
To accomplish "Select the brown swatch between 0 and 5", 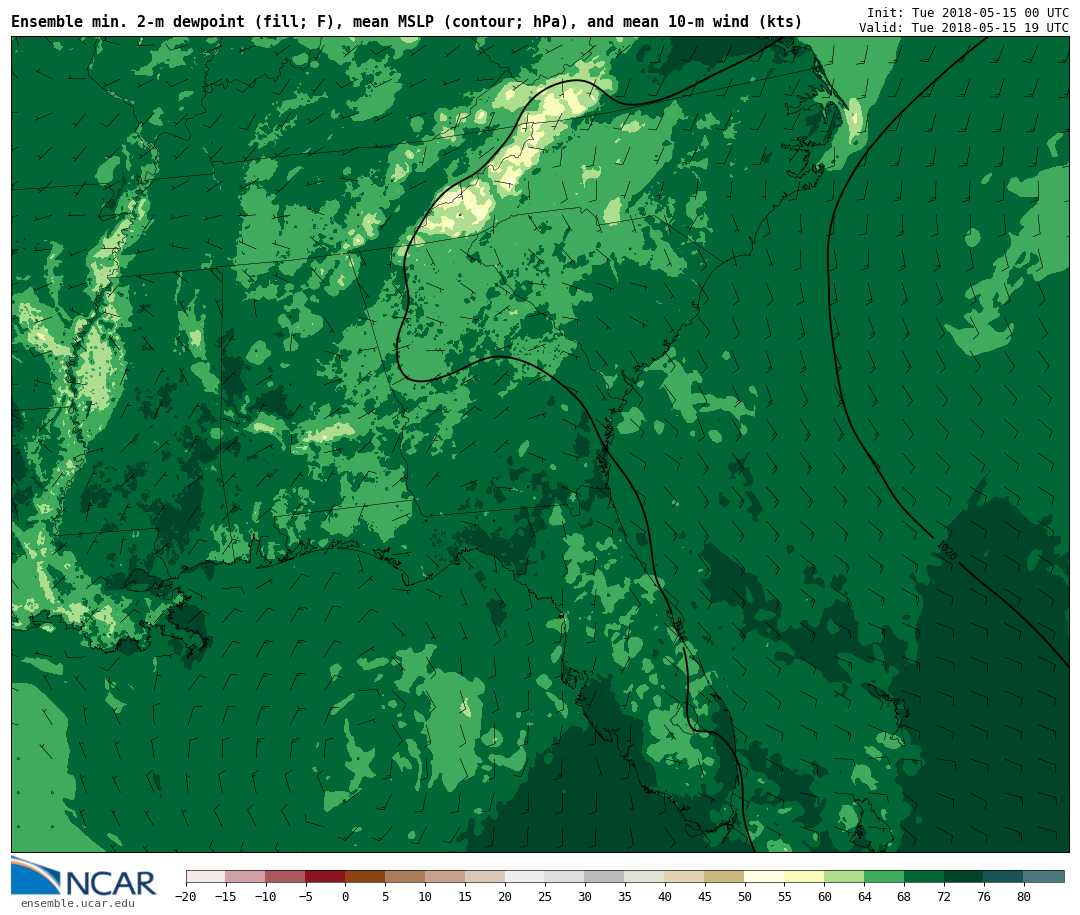I will pos(366,876).
